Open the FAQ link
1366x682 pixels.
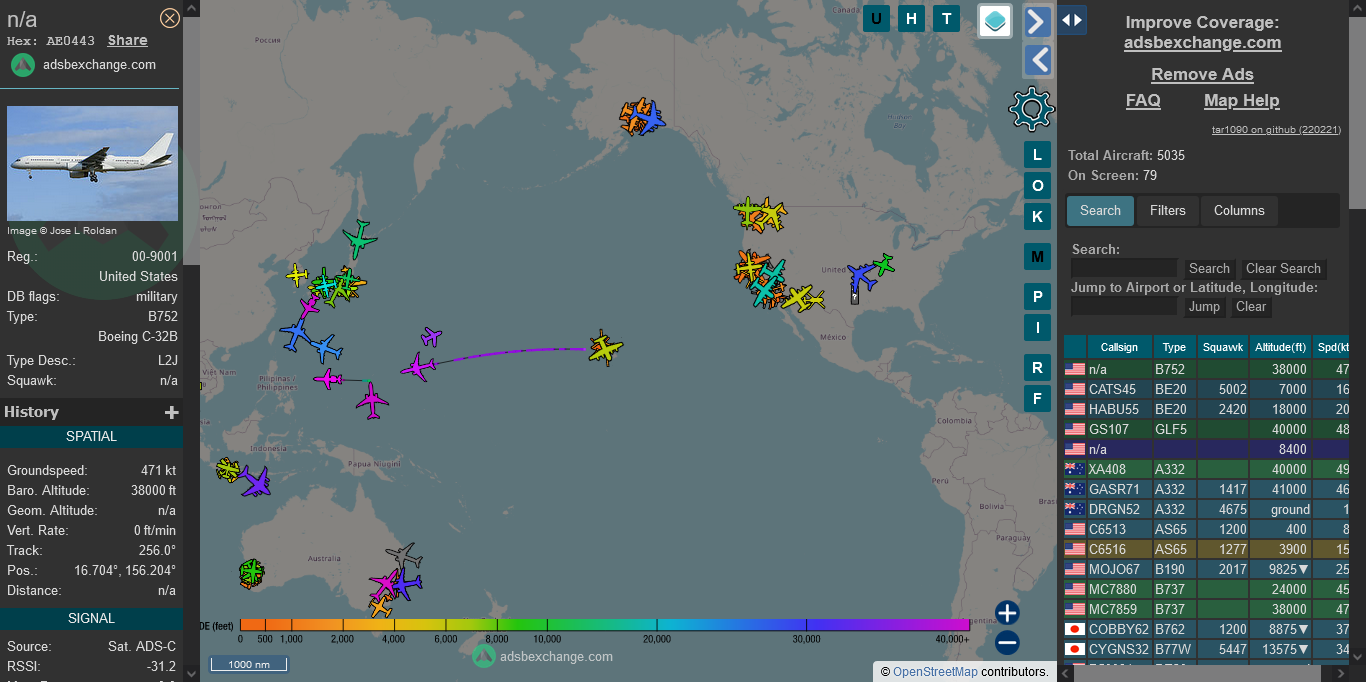click(x=1143, y=100)
